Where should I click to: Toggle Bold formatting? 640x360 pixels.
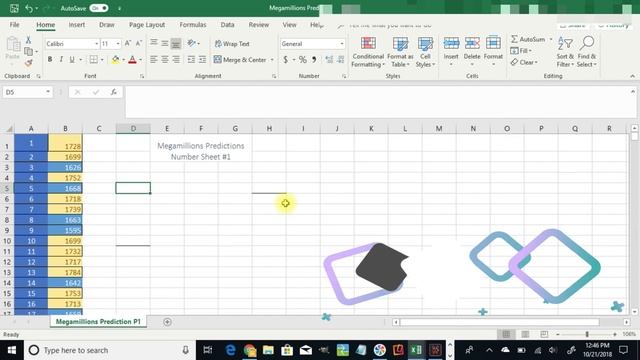50,60
